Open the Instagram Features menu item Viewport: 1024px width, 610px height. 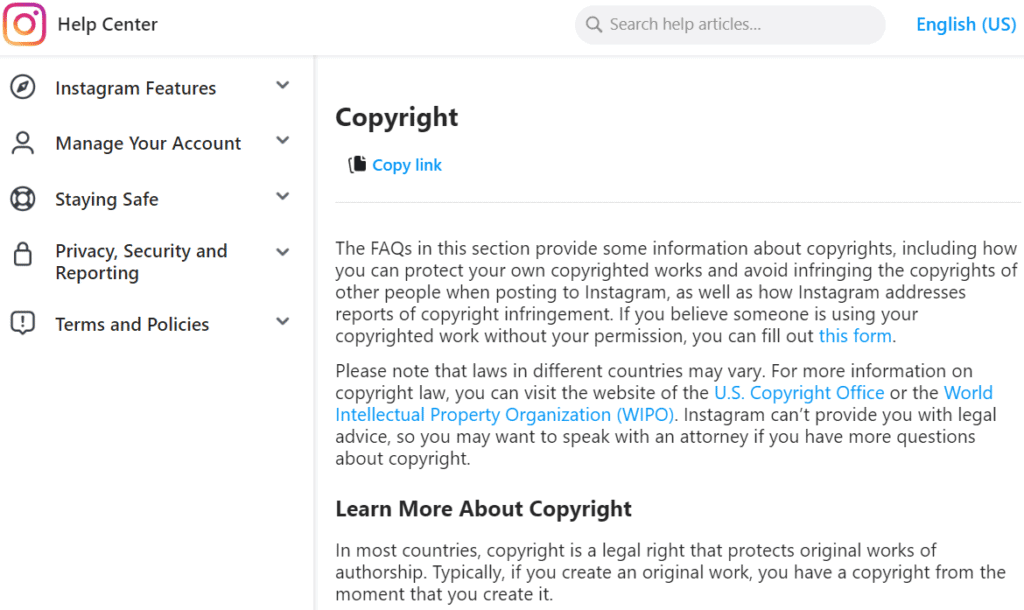coord(135,88)
